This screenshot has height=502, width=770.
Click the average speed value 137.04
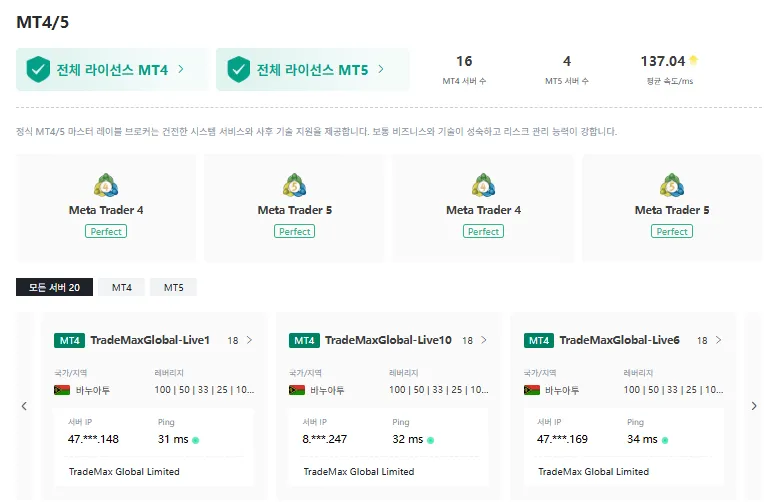point(662,61)
